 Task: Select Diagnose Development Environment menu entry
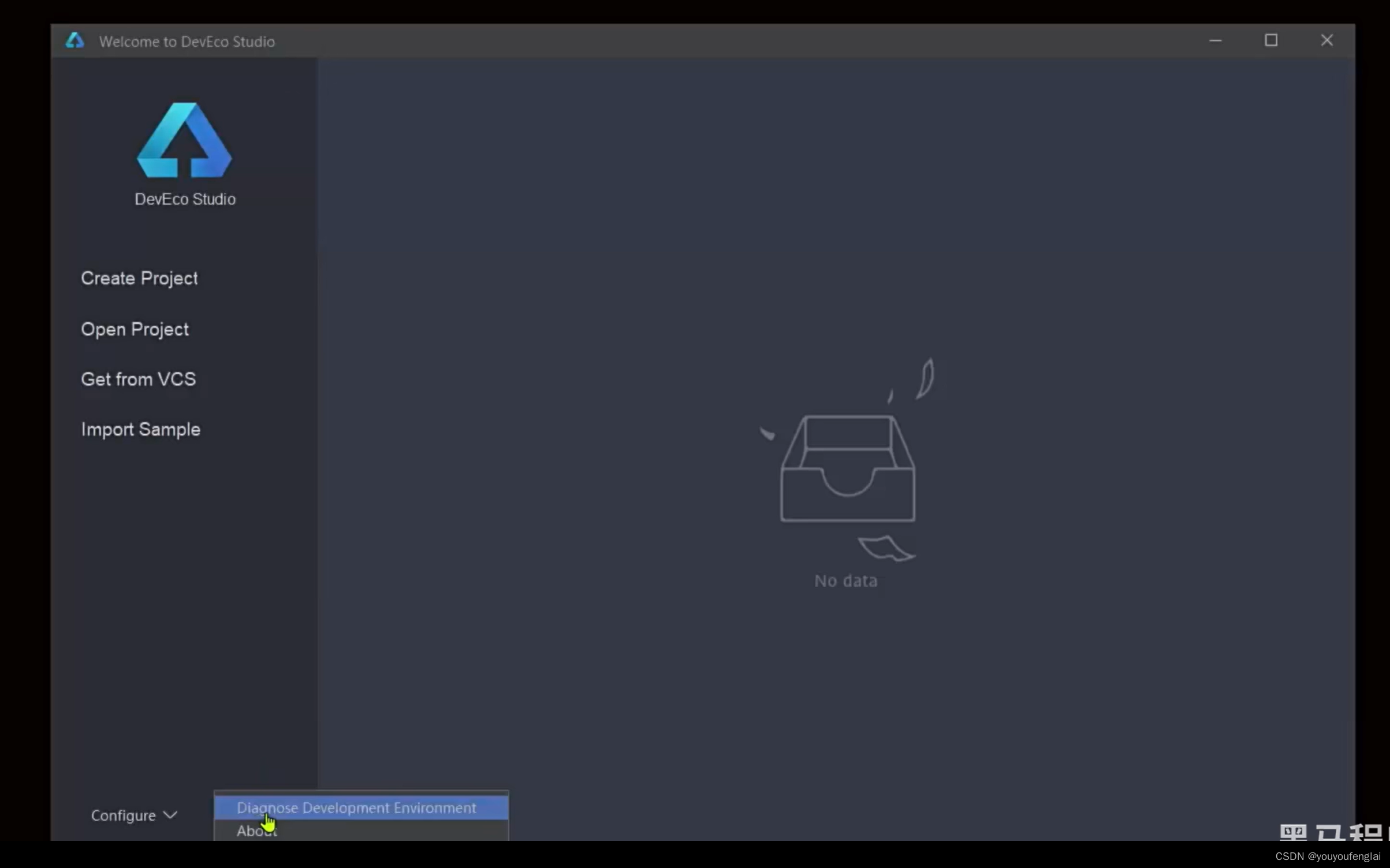click(356, 807)
